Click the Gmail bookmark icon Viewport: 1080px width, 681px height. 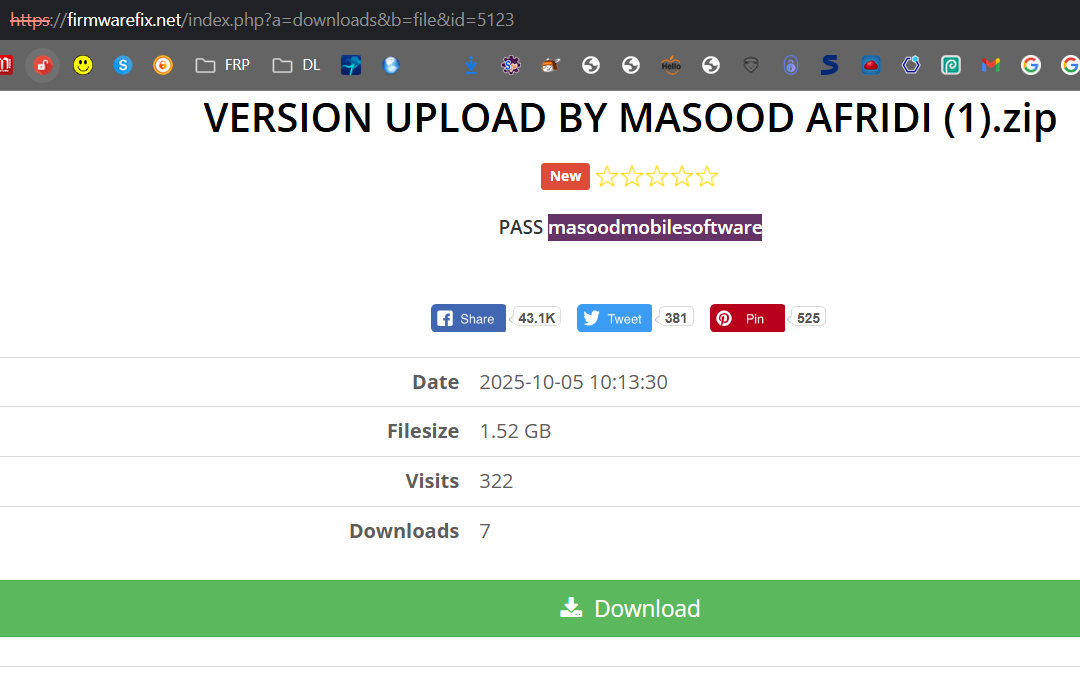(990, 65)
